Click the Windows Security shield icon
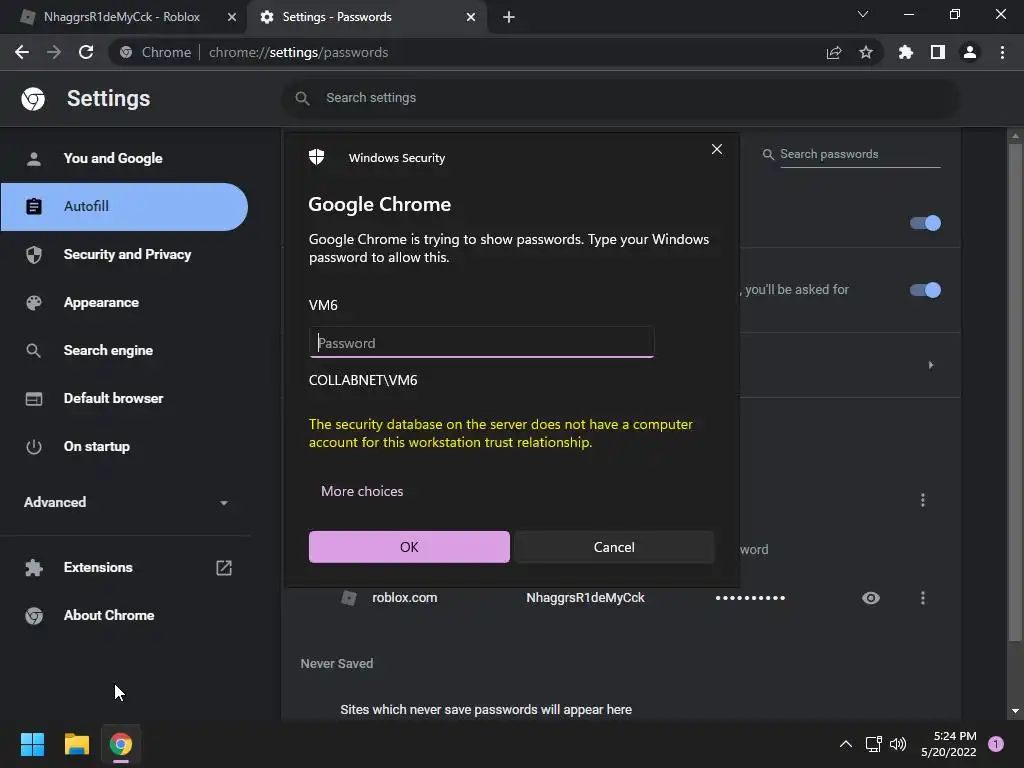Viewport: 1024px width, 768px height. coord(317,157)
